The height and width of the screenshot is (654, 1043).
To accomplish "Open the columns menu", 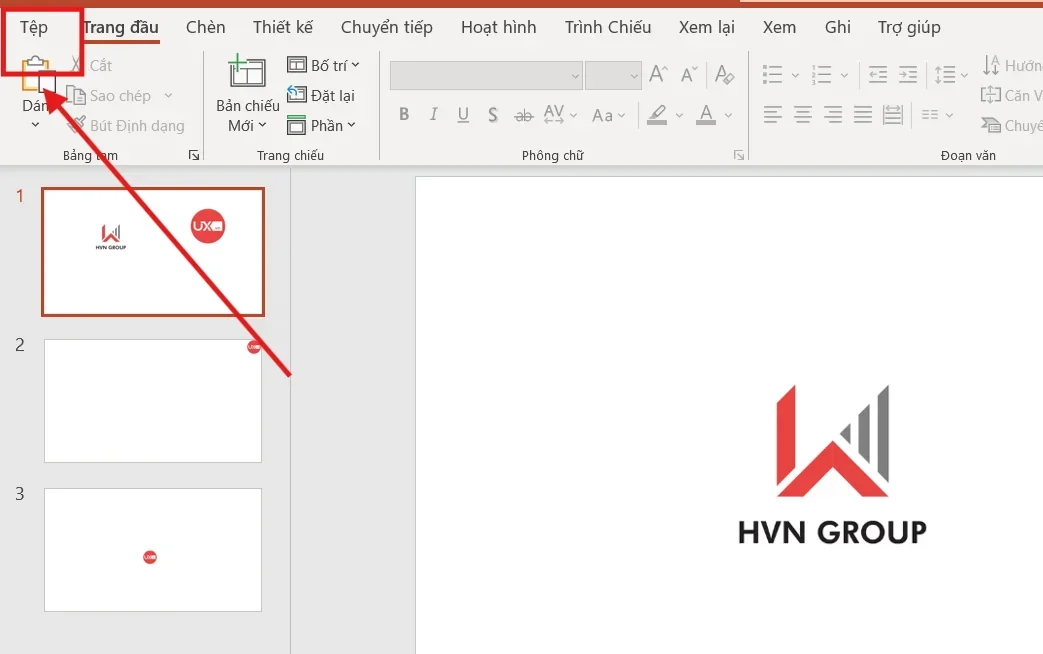I will pyautogui.click(x=937, y=115).
